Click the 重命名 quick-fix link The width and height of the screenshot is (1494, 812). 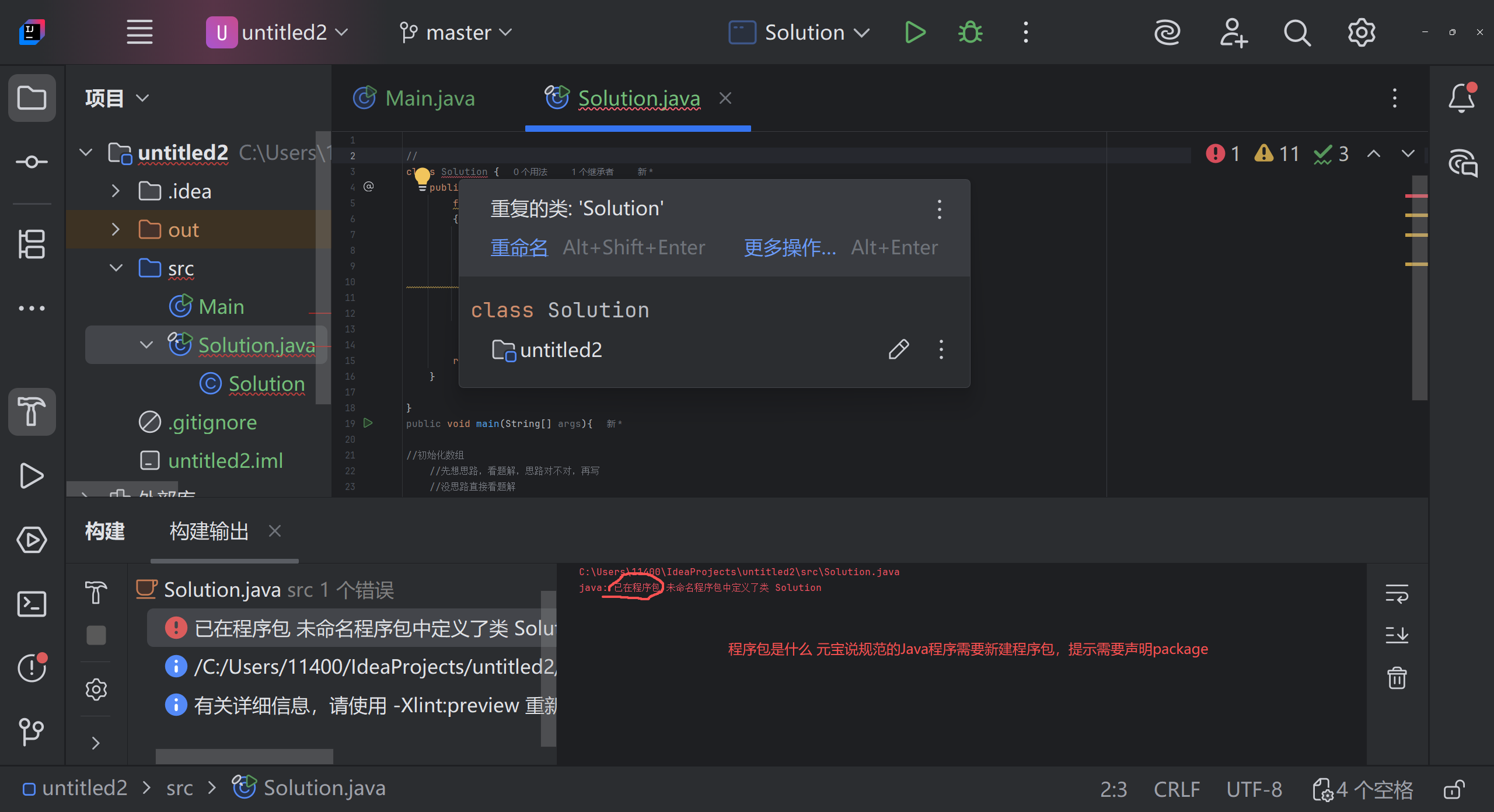[x=519, y=248]
